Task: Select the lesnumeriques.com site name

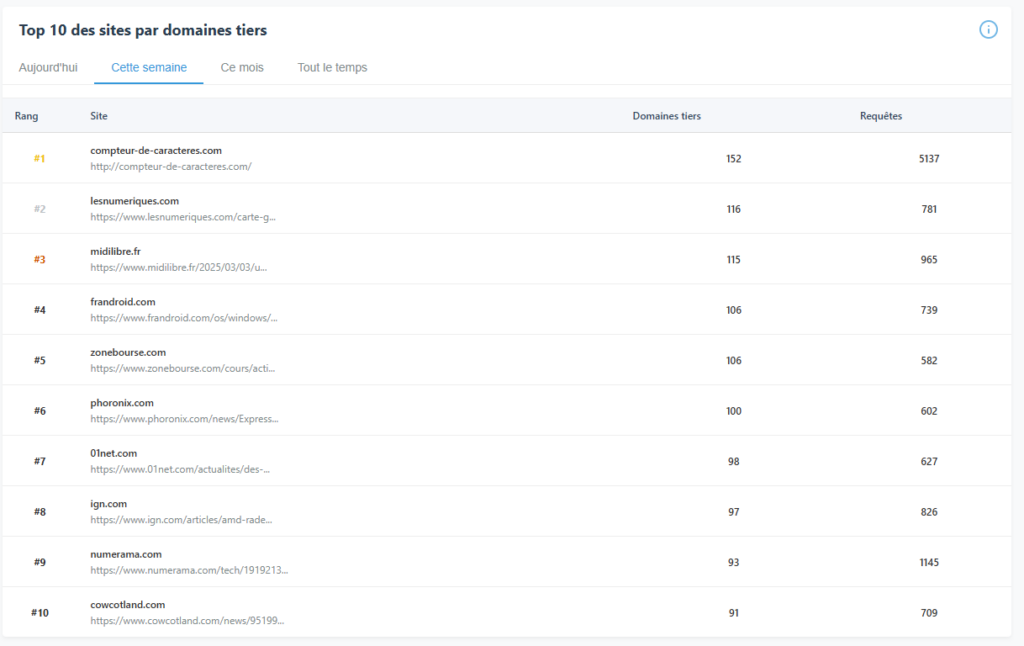Action: coord(135,201)
